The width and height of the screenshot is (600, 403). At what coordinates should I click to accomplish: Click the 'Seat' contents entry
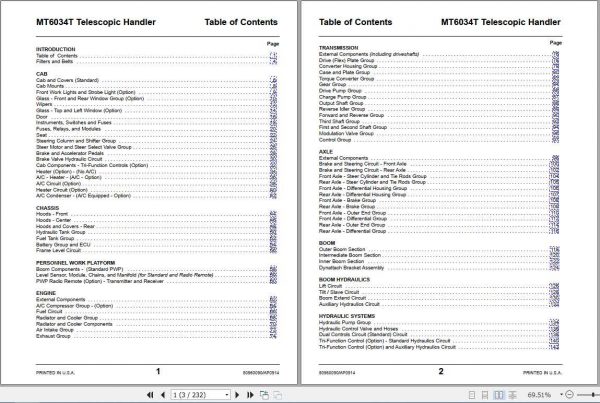41,135
